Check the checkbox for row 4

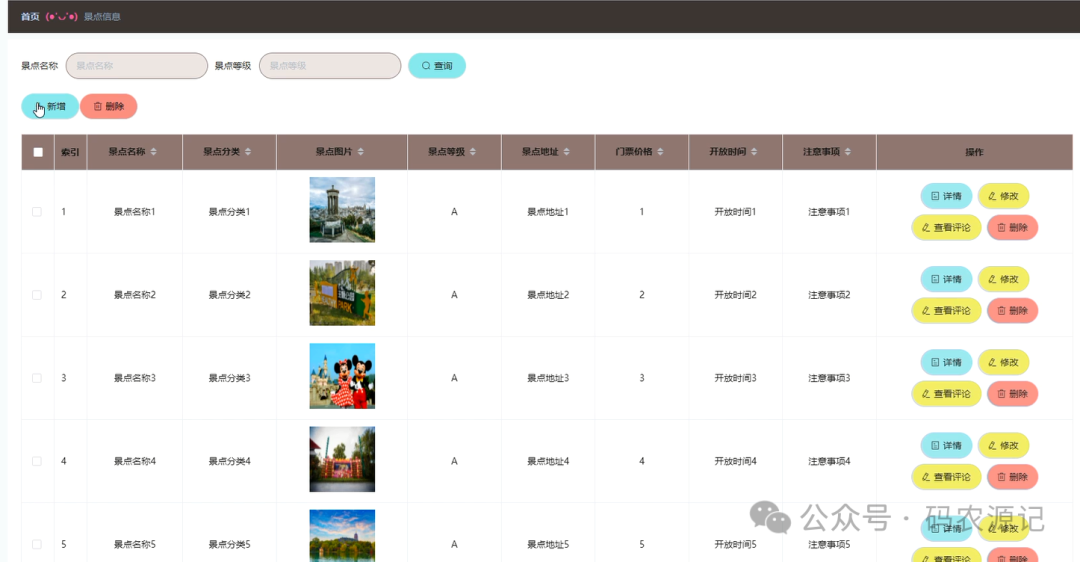pyautogui.click(x=37, y=461)
